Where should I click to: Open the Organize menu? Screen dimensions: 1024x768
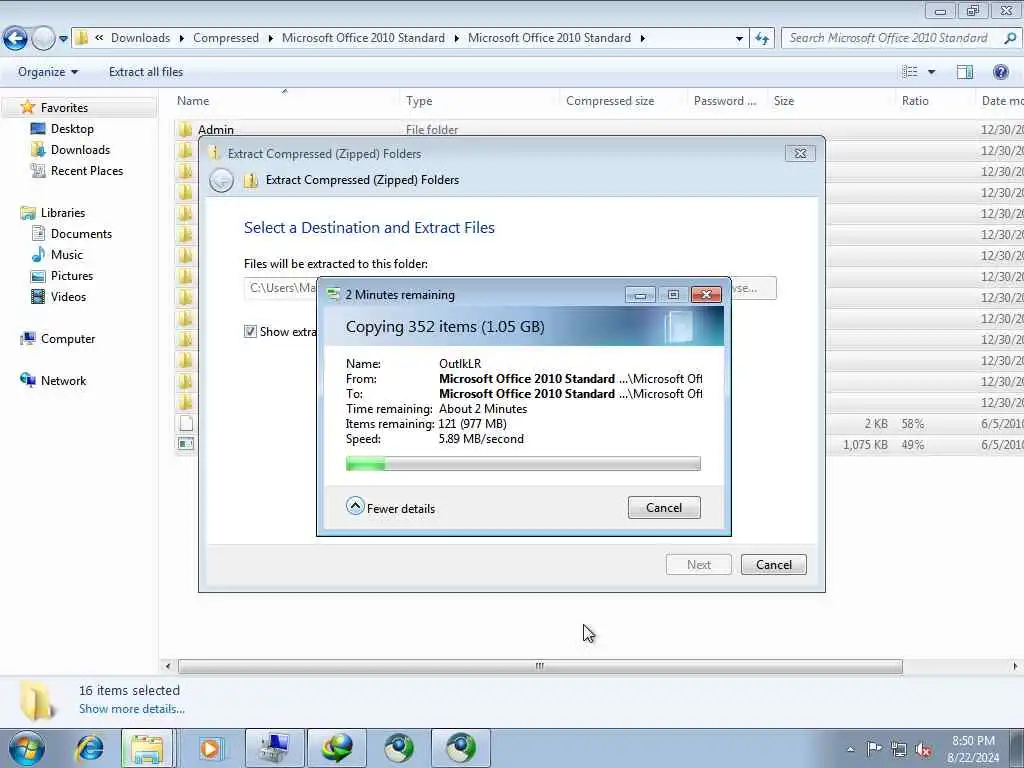(x=48, y=72)
